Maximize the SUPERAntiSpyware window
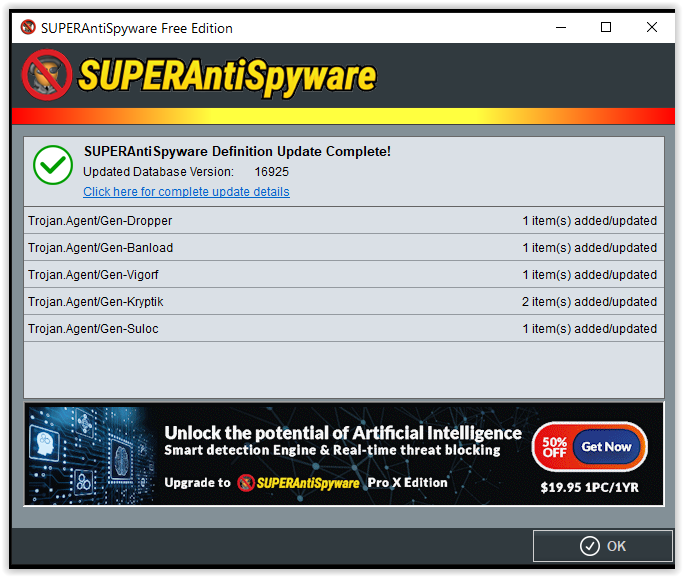 tap(606, 27)
